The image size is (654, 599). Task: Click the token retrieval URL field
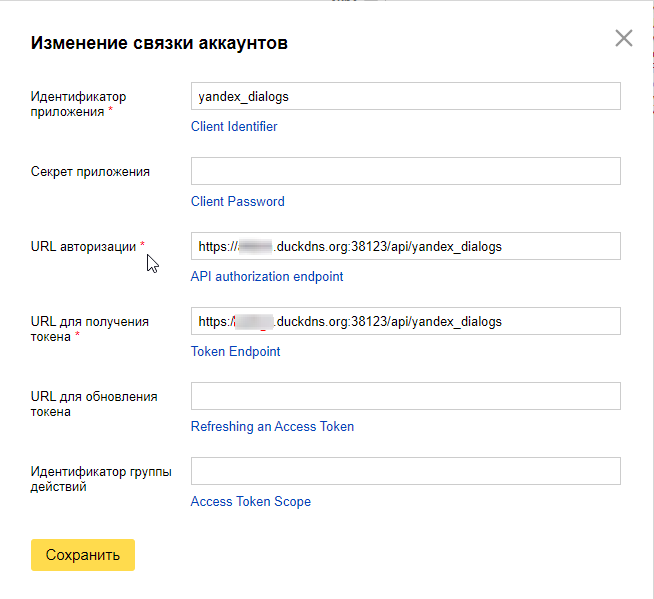pos(405,321)
